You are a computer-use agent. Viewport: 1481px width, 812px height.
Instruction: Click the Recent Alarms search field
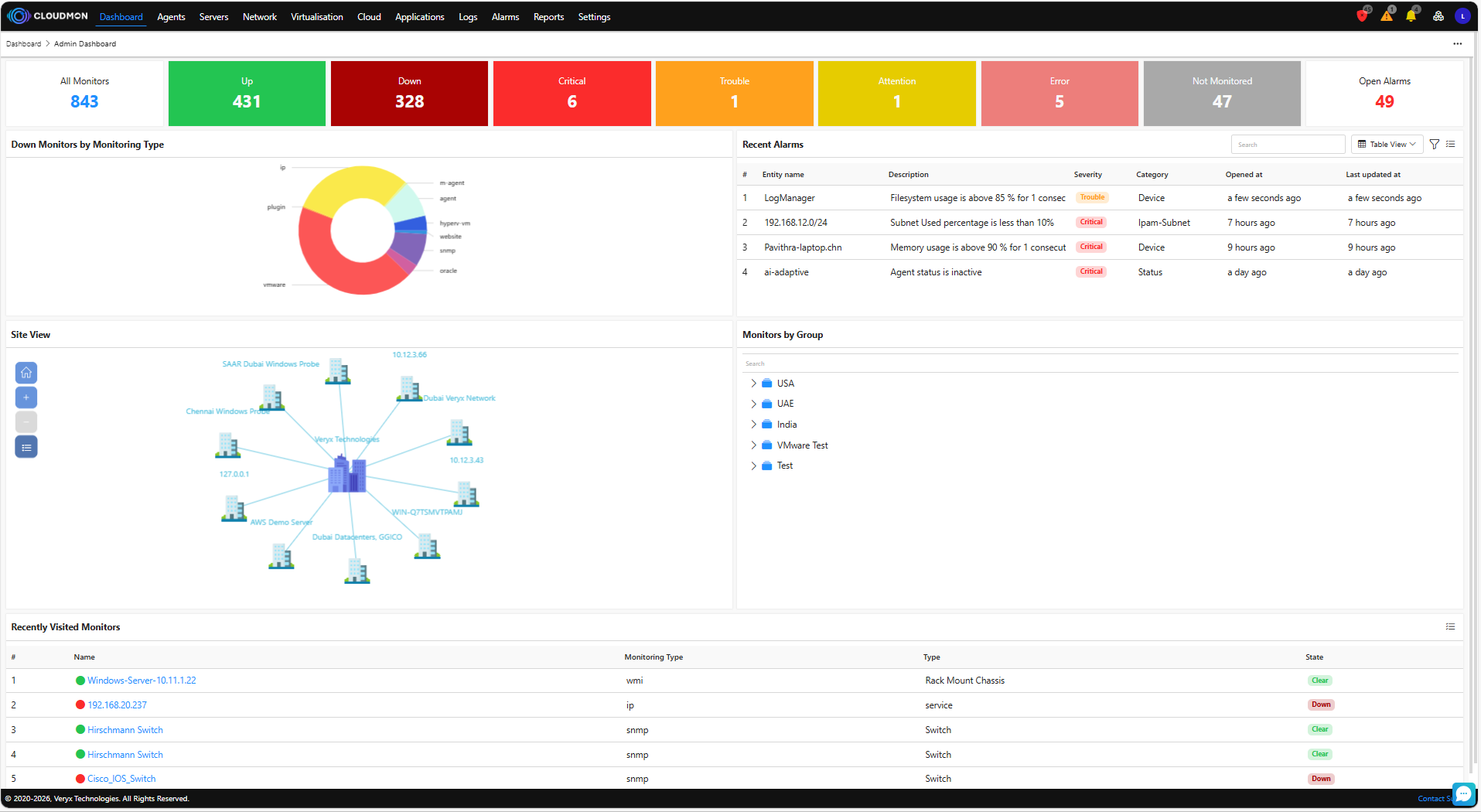tap(1288, 145)
